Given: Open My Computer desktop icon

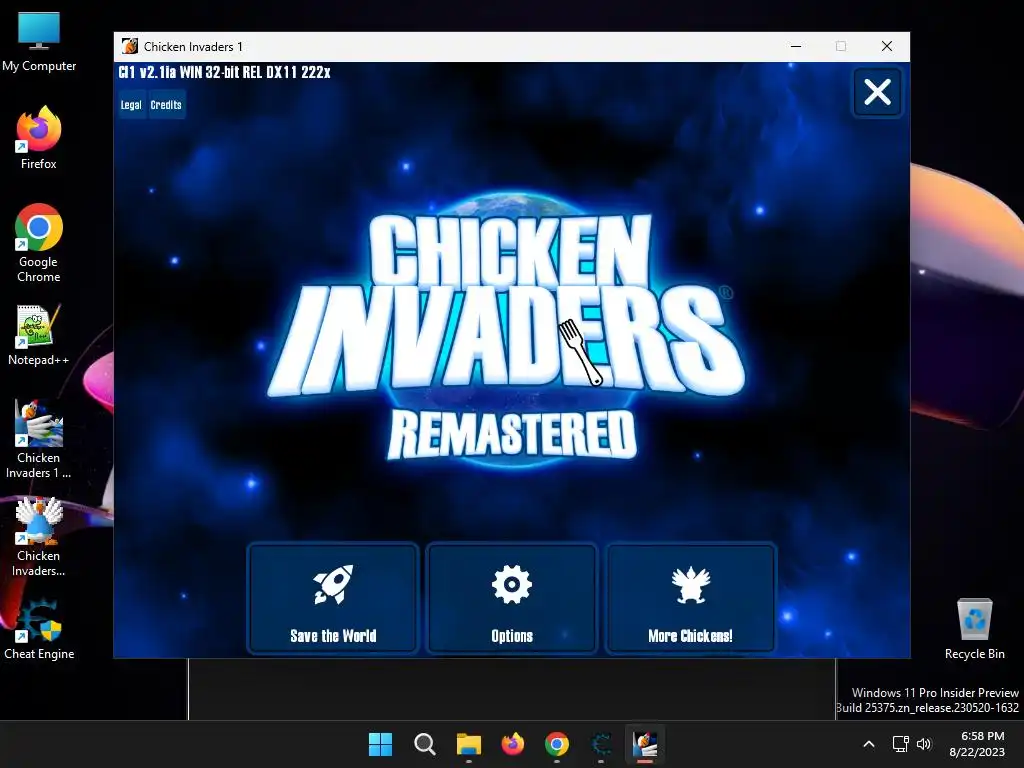Looking at the screenshot, I should coord(39,42).
